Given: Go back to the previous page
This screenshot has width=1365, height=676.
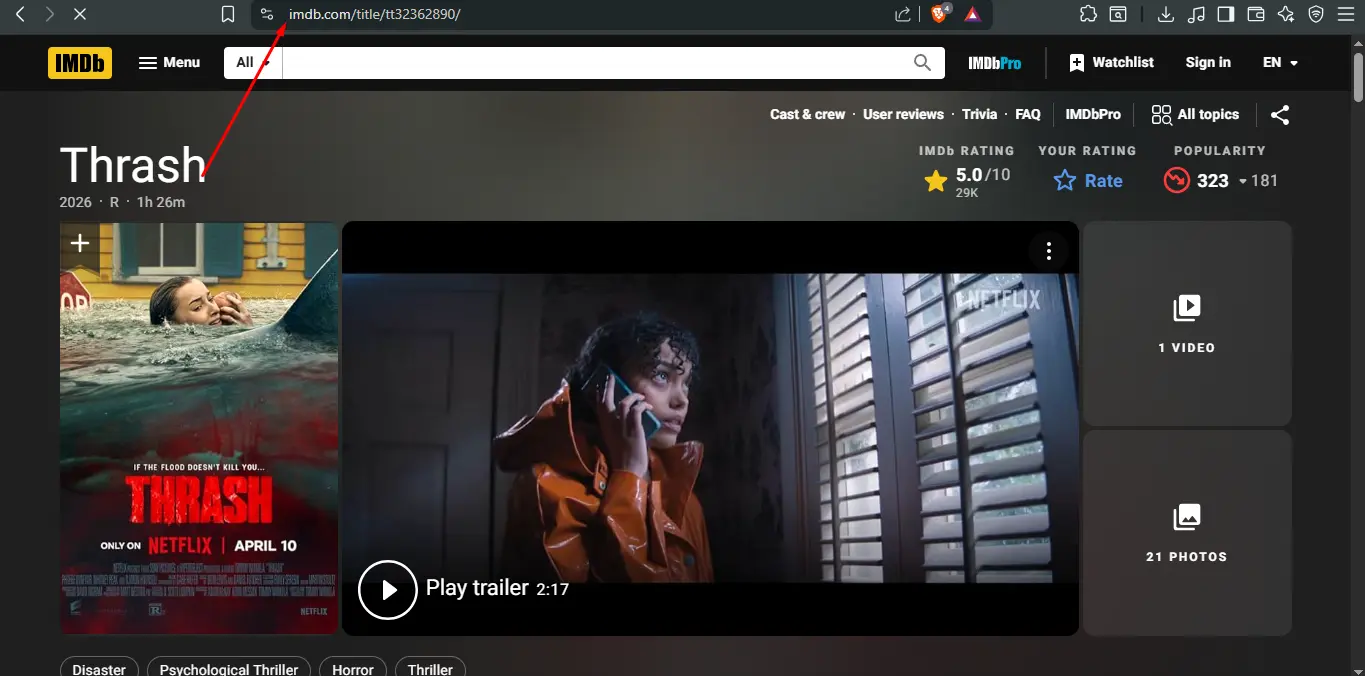Looking at the screenshot, I should pos(20,14).
